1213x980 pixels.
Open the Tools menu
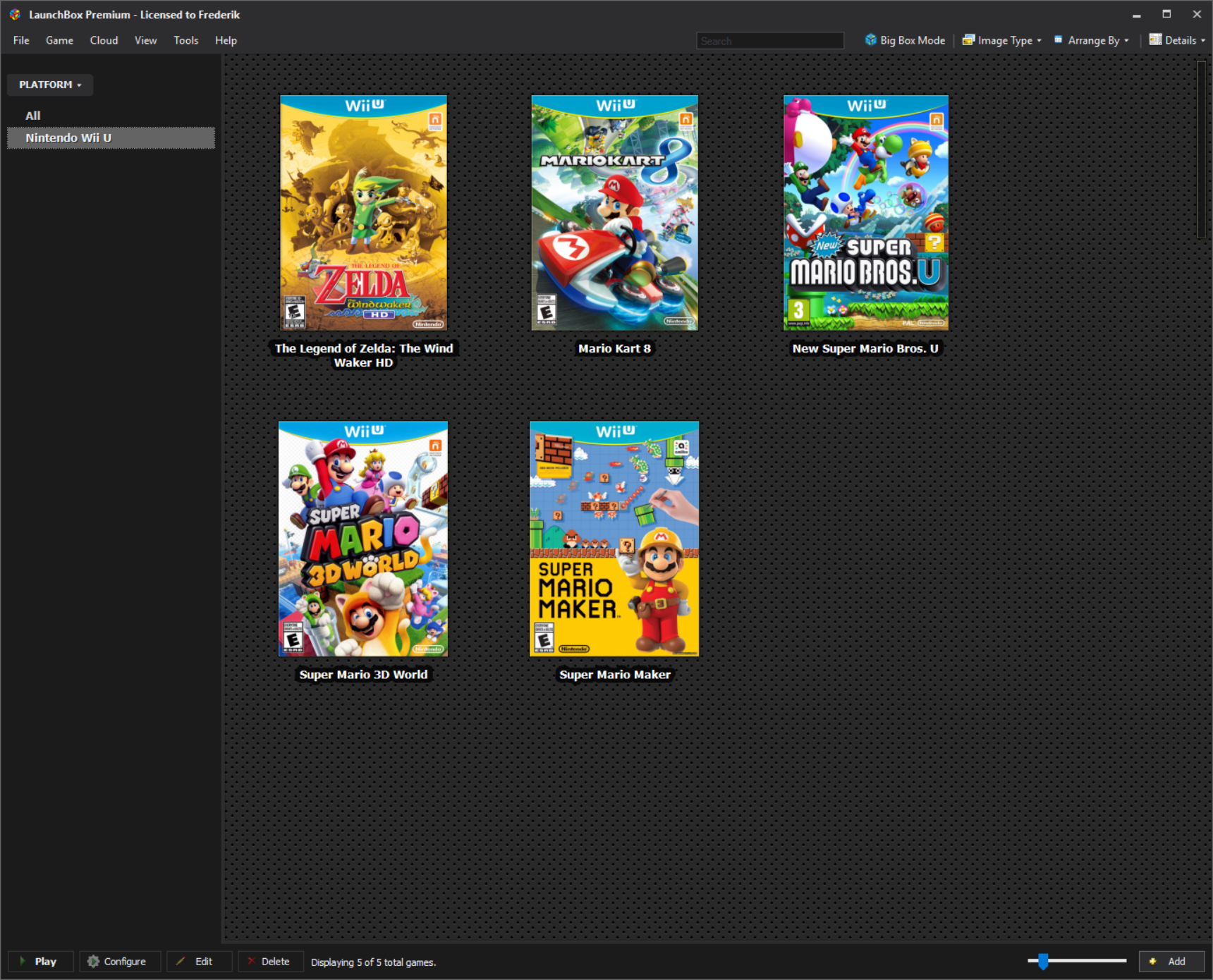click(x=186, y=40)
